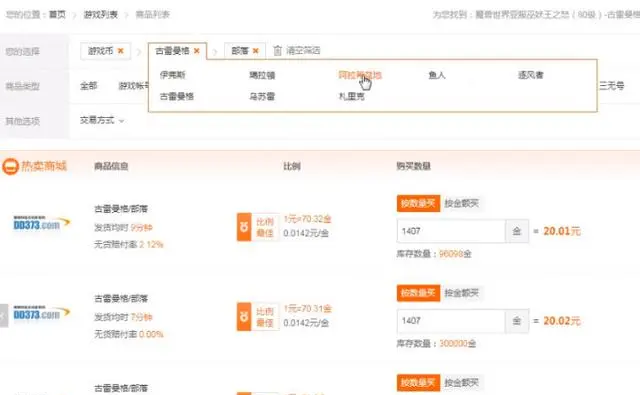Open 游戏列表 in the breadcrumb
The image size is (640, 395).
[x=101, y=15]
